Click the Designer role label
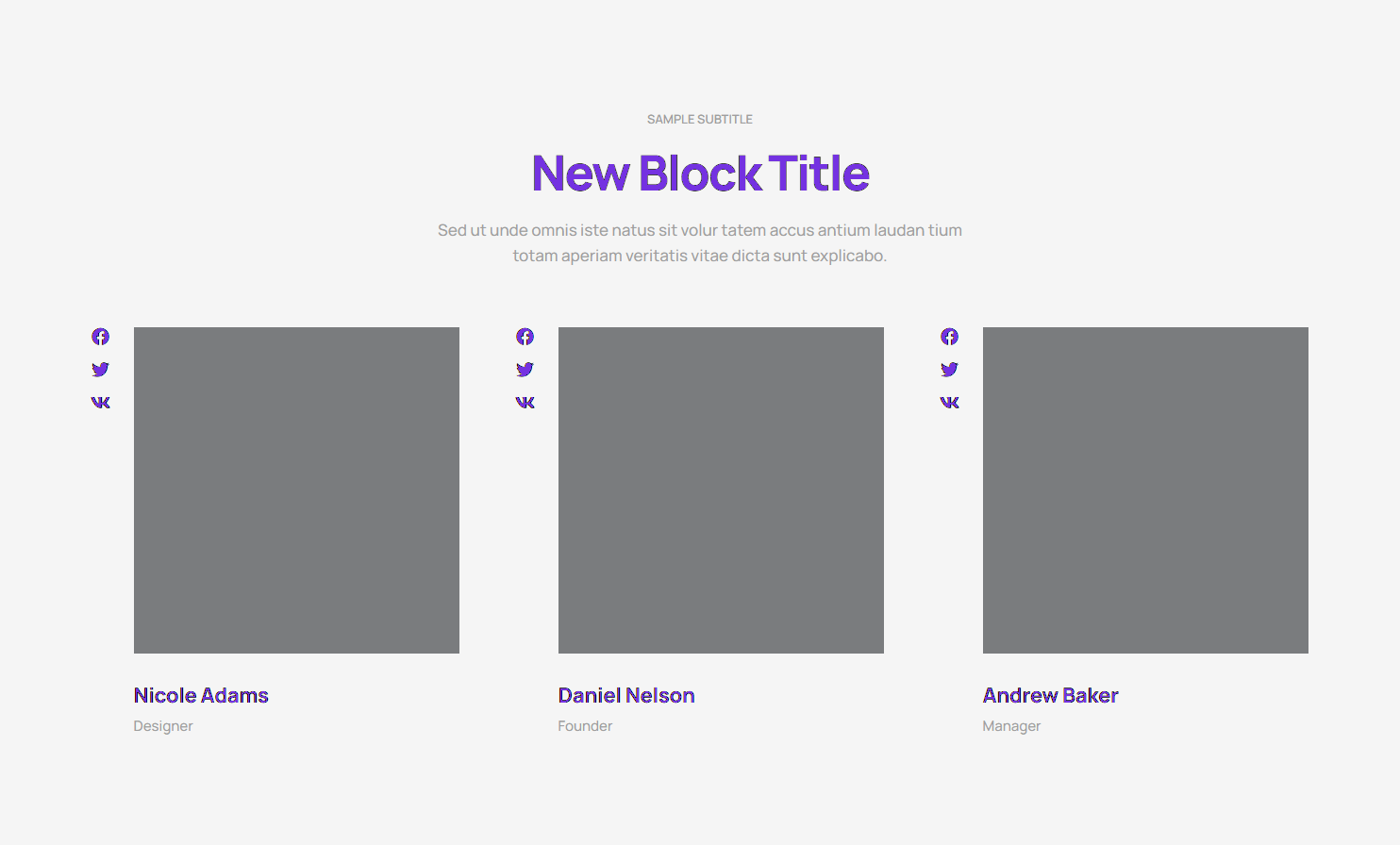The height and width of the screenshot is (845, 1400). click(x=163, y=726)
